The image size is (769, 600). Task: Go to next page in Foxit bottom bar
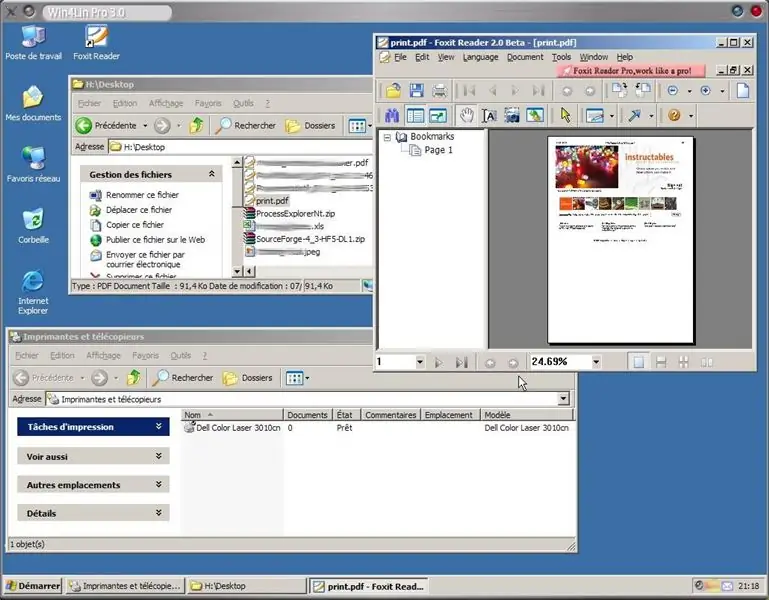(x=438, y=363)
